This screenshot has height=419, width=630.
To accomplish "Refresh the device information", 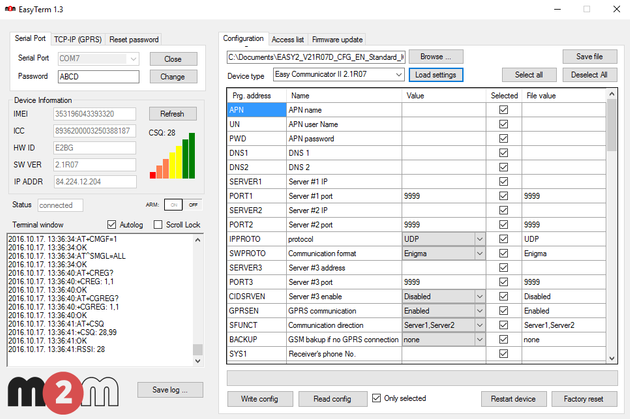I will 172,114.
